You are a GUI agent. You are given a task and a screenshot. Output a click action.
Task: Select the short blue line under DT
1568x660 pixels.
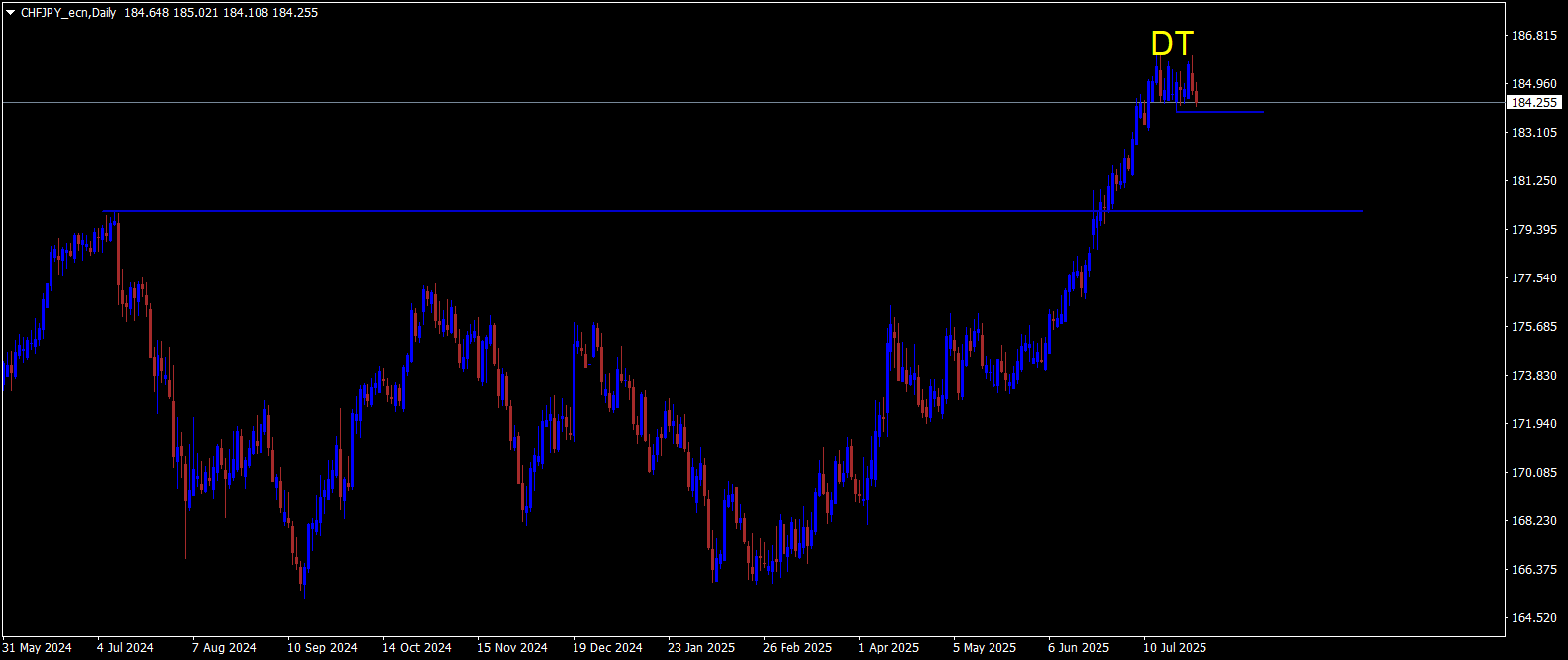tap(1219, 112)
